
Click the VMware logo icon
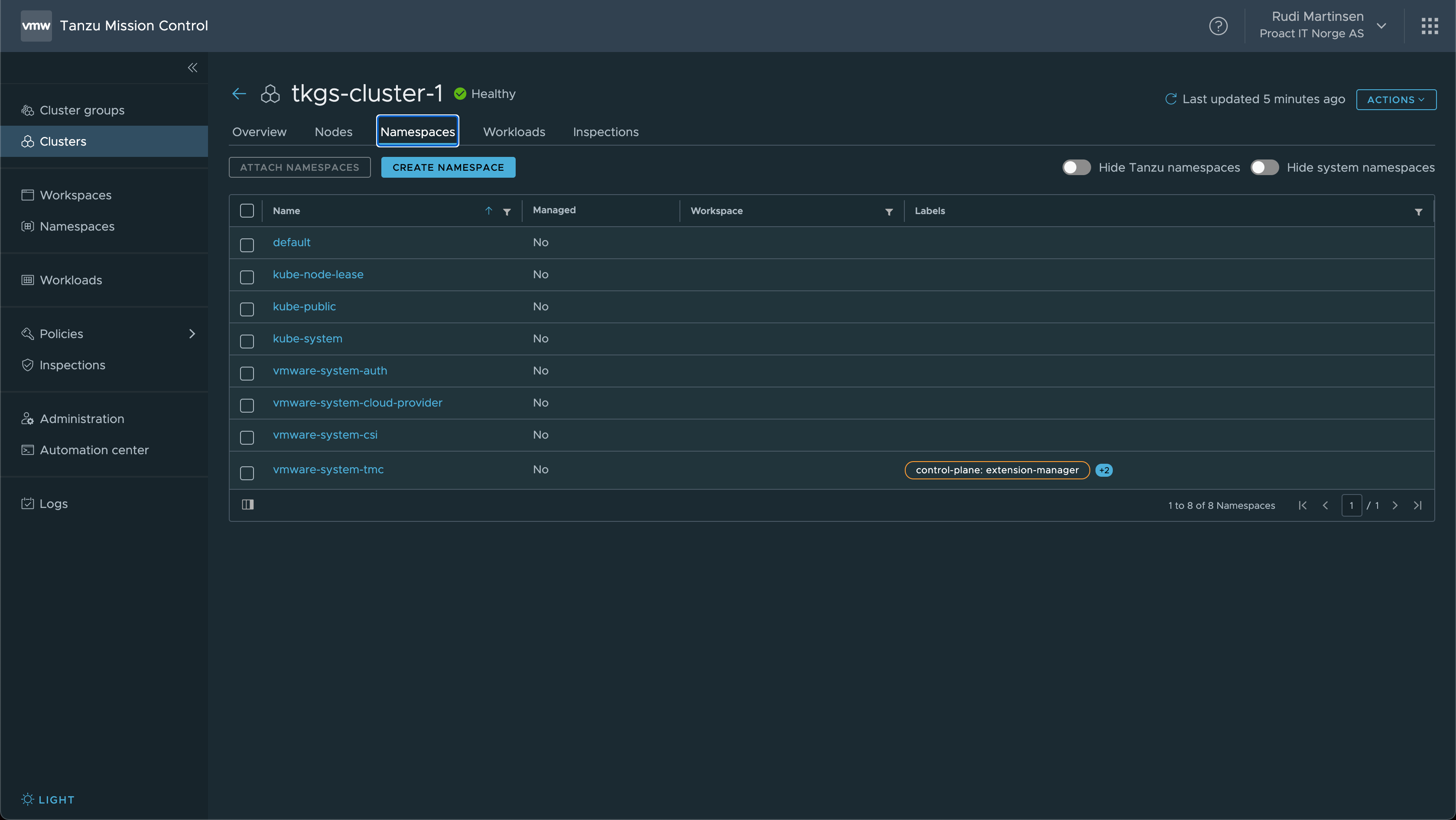point(36,26)
